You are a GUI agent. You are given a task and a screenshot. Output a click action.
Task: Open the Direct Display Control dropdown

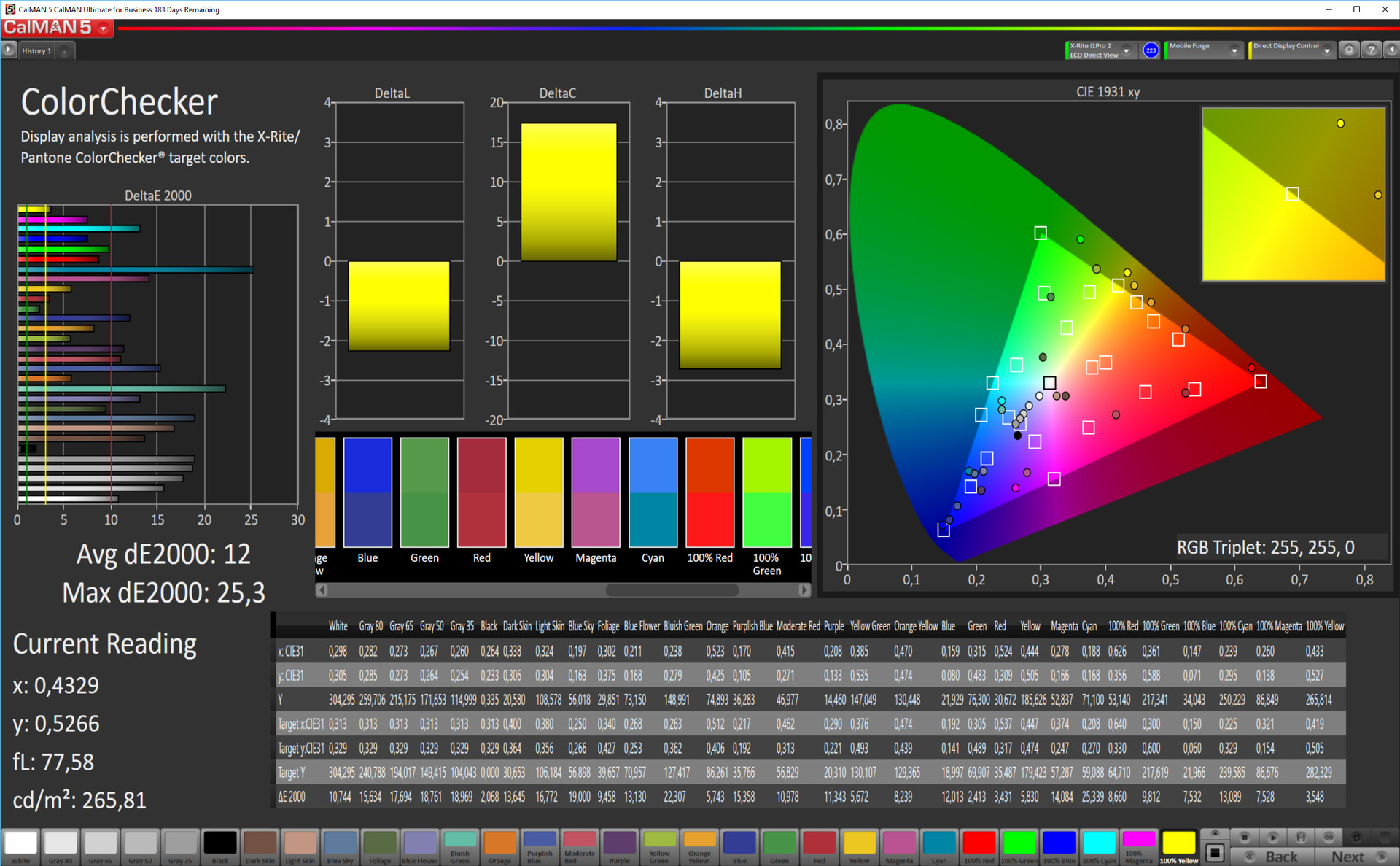click(x=1326, y=50)
